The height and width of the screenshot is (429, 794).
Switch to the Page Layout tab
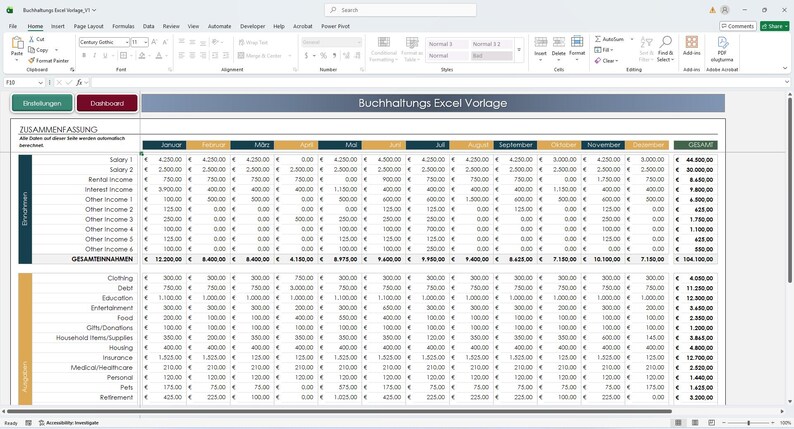(89, 26)
